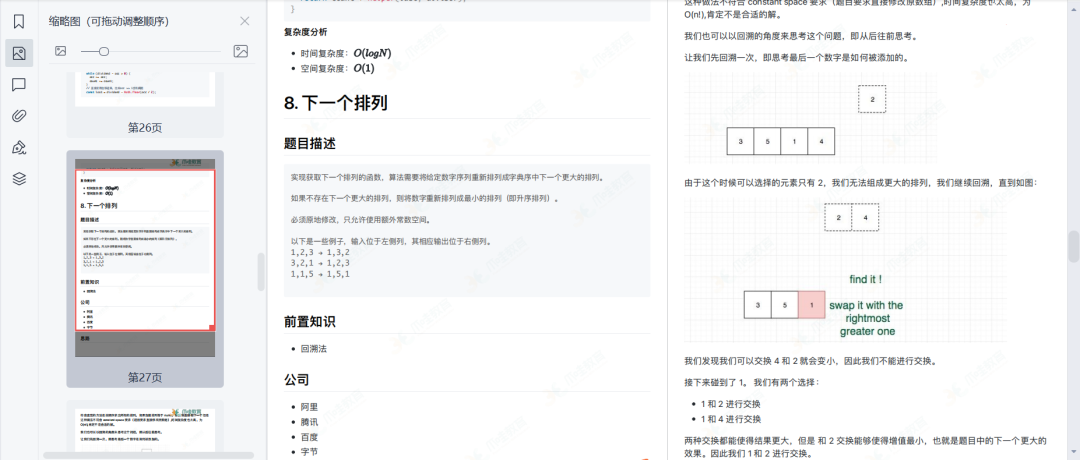Open the attachments paperclip icon
The height and width of the screenshot is (460, 1080).
pos(19,116)
